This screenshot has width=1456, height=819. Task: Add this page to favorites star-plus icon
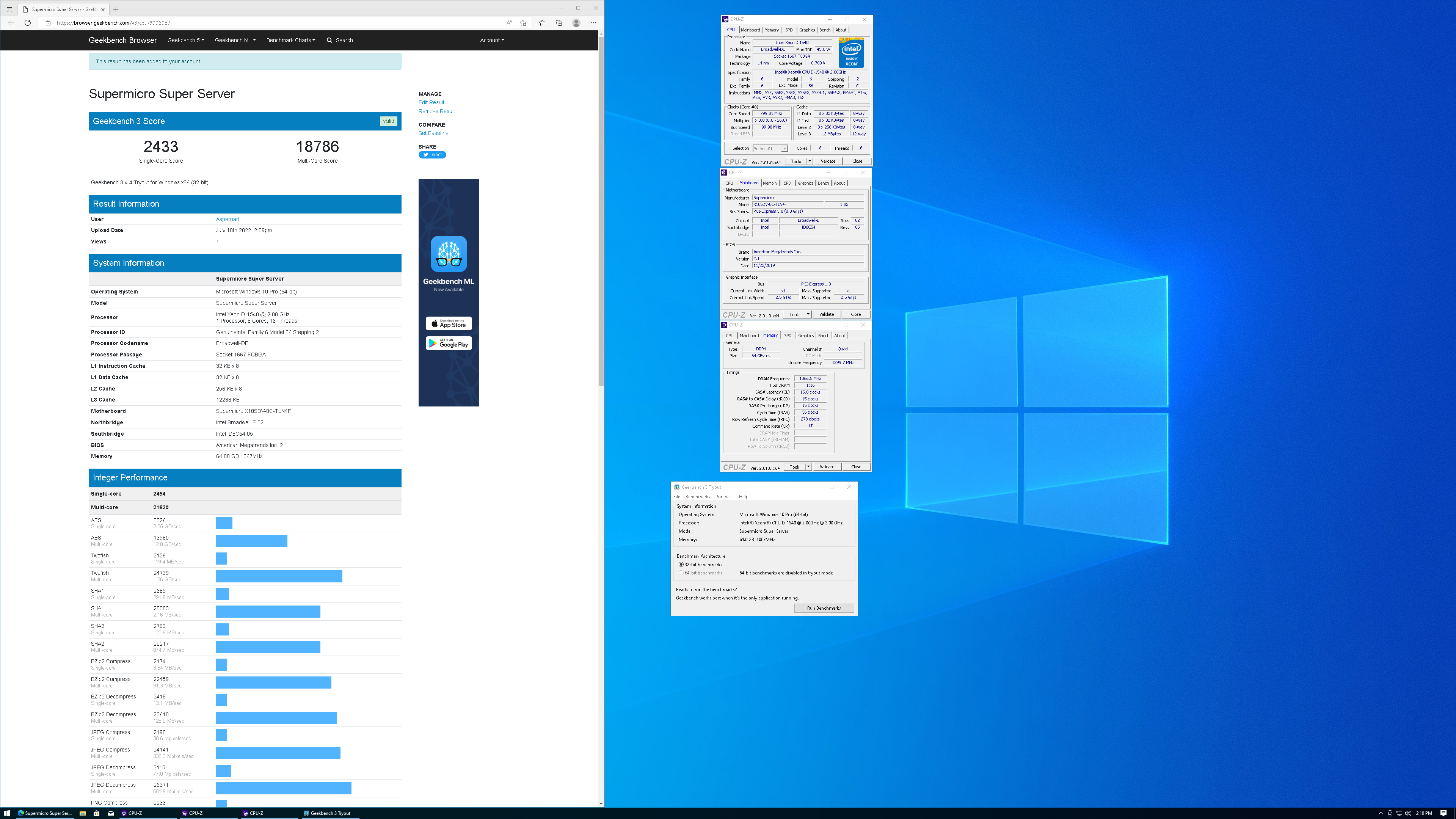click(x=523, y=23)
